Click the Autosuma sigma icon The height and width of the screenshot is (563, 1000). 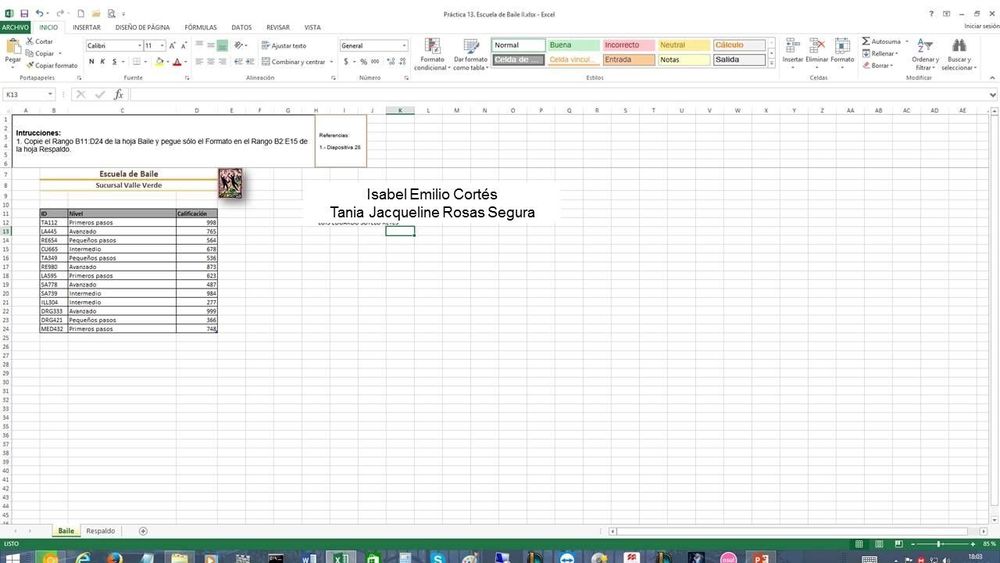point(866,41)
